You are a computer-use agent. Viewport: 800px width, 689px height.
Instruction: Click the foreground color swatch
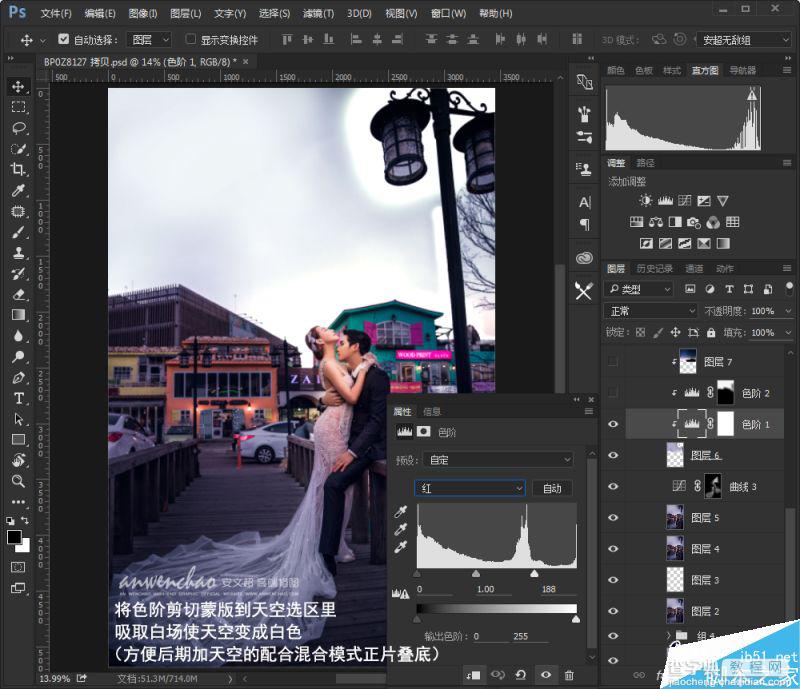[x=14, y=537]
